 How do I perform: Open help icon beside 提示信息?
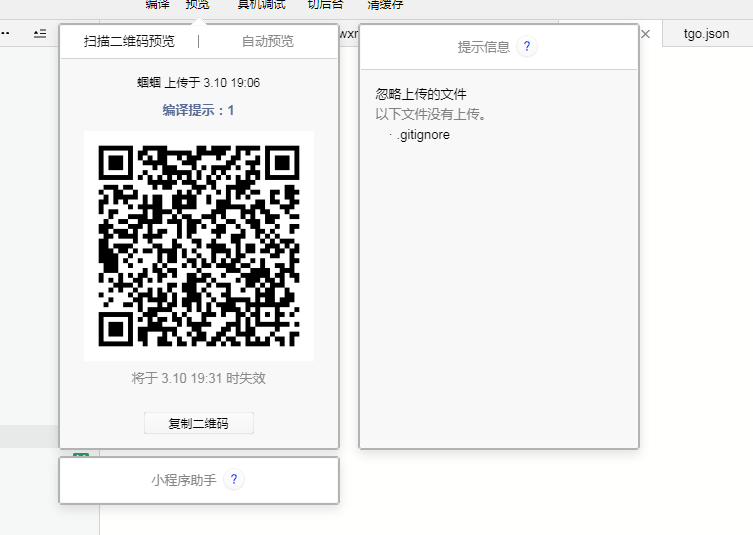527,46
